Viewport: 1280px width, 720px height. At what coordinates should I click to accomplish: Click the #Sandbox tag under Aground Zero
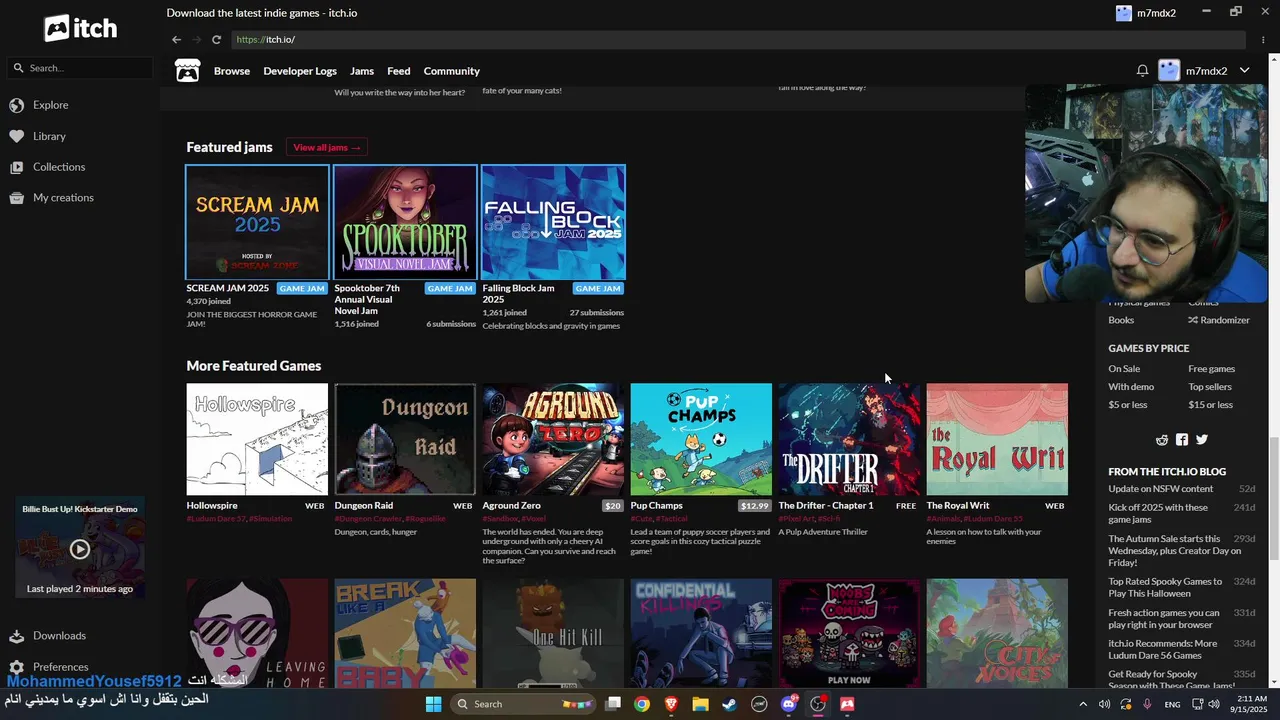(499, 519)
